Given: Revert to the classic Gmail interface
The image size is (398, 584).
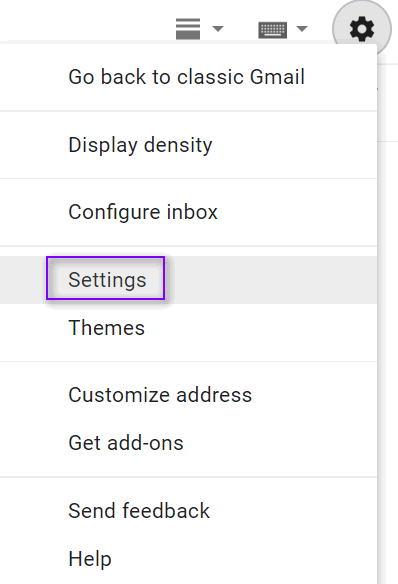Looking at the screenshot, I should [188, 77].
